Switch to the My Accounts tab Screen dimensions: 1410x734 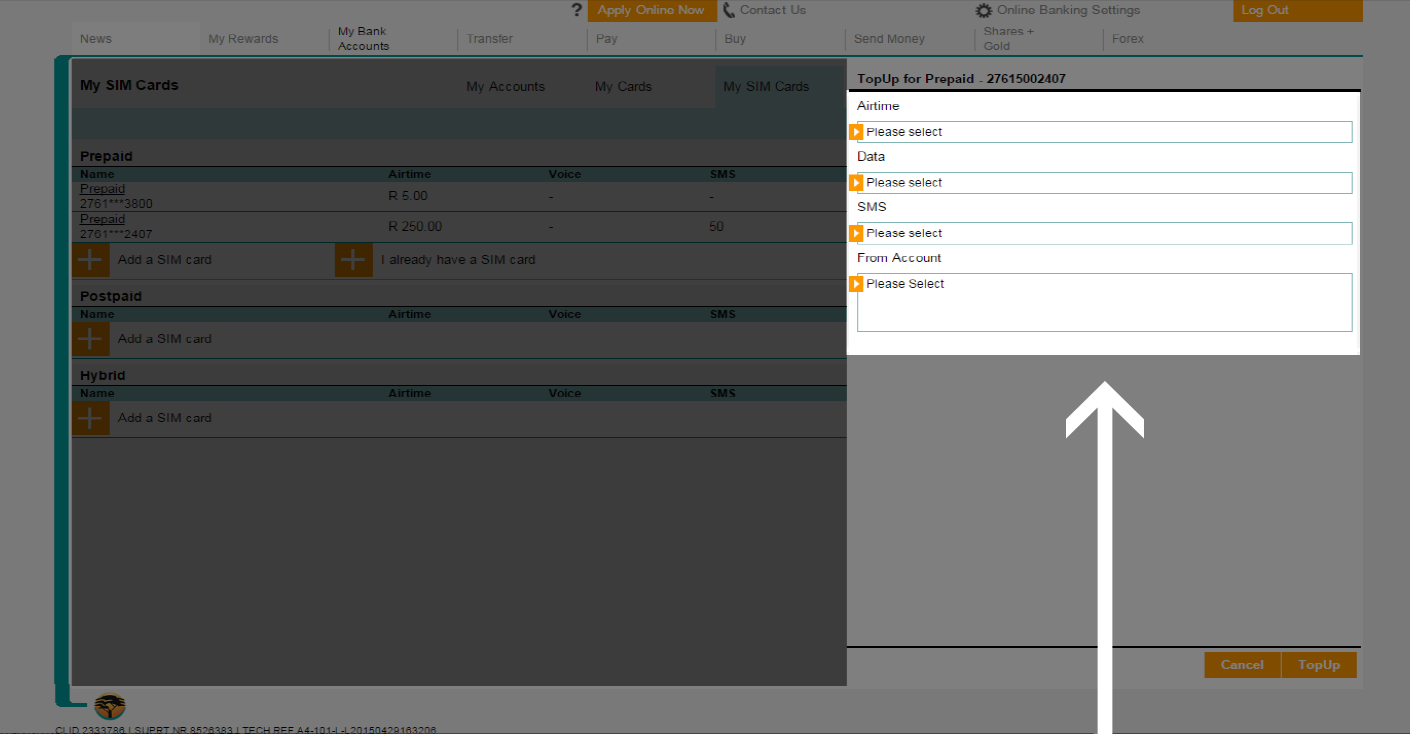click(505, 86)
